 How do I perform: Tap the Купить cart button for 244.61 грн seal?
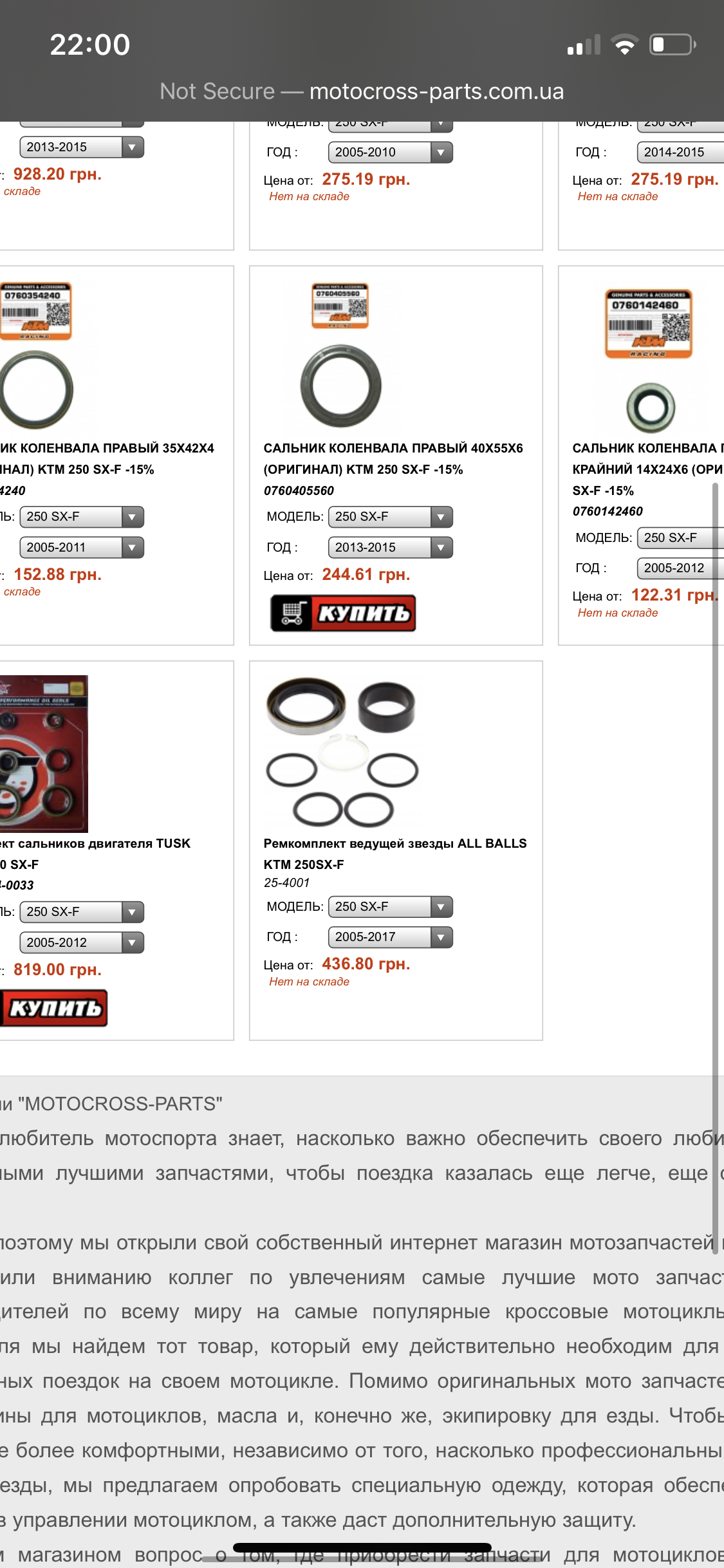pyautogui.click(x=343, y=613)
